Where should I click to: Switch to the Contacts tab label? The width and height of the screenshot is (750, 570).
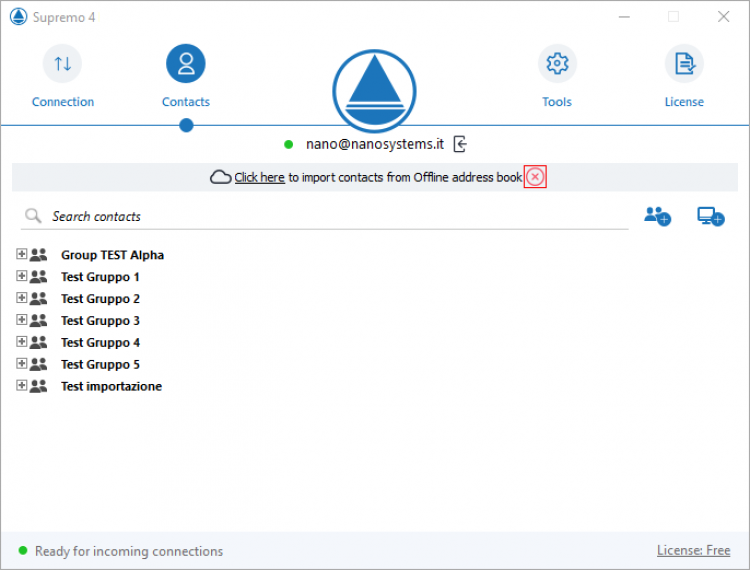[x=186, y=102]
